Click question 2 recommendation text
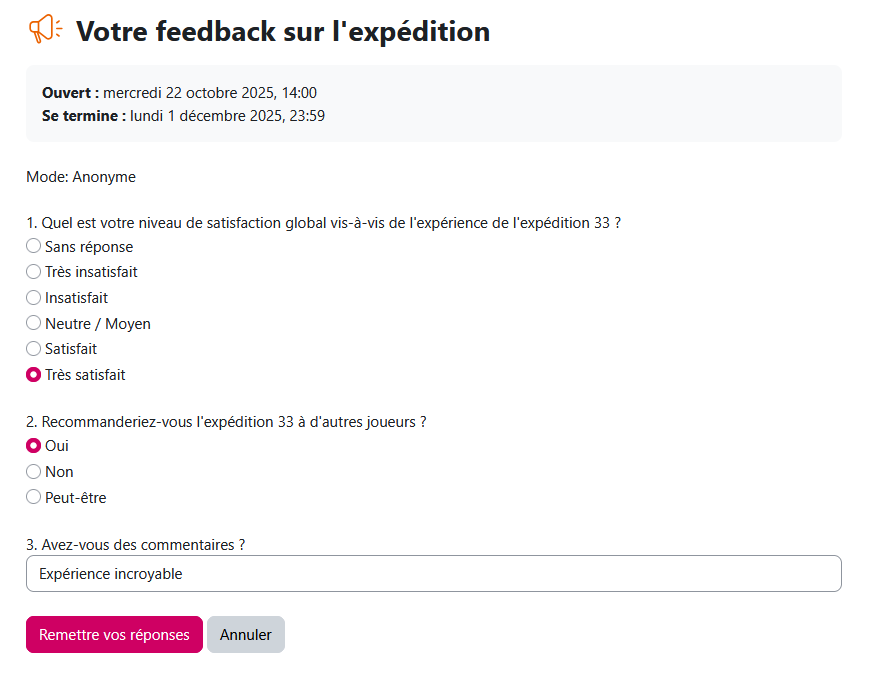 click(x=227, y=422)
